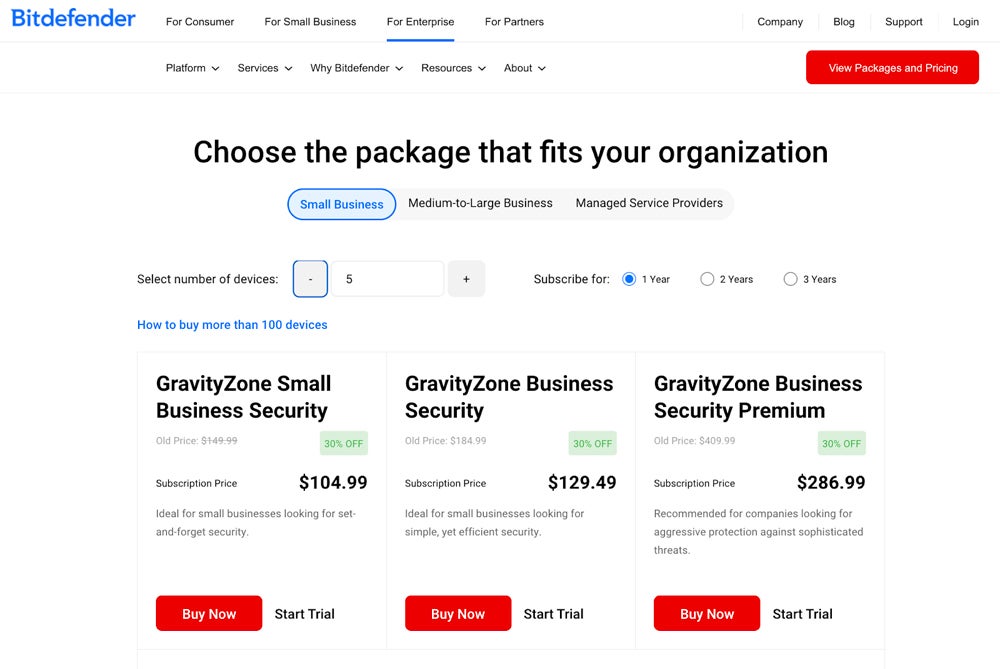1000x669 pixels.
Task: Expand the Platform dropdown menu
Action: click(x=192, y=68)
